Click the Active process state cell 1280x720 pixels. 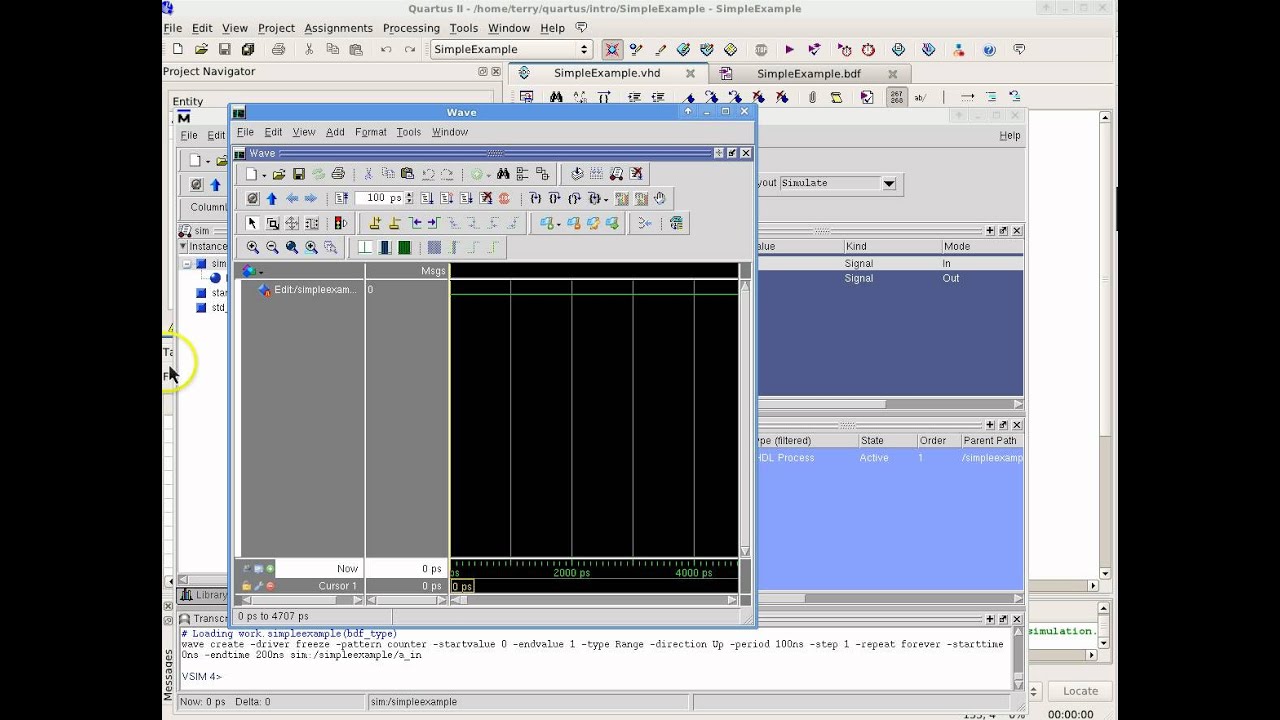click(x=874, y=458)
